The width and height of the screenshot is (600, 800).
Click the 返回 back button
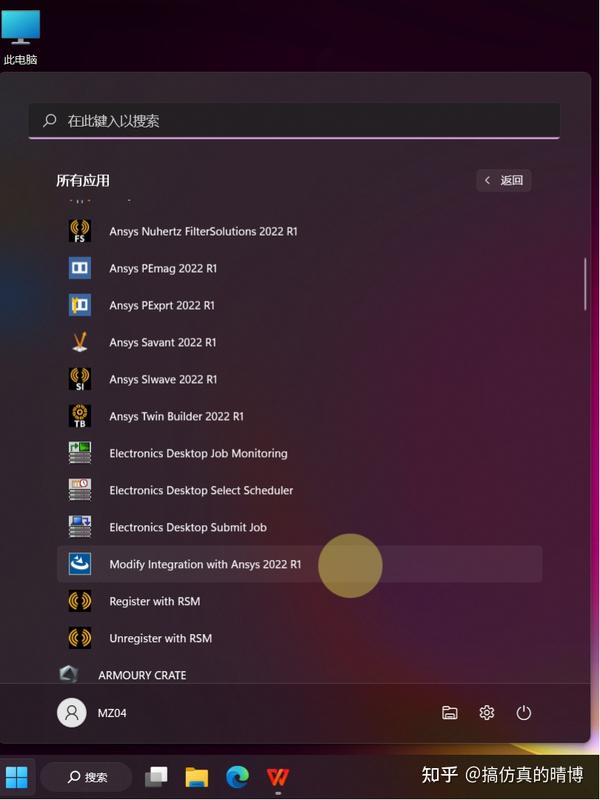504,180
